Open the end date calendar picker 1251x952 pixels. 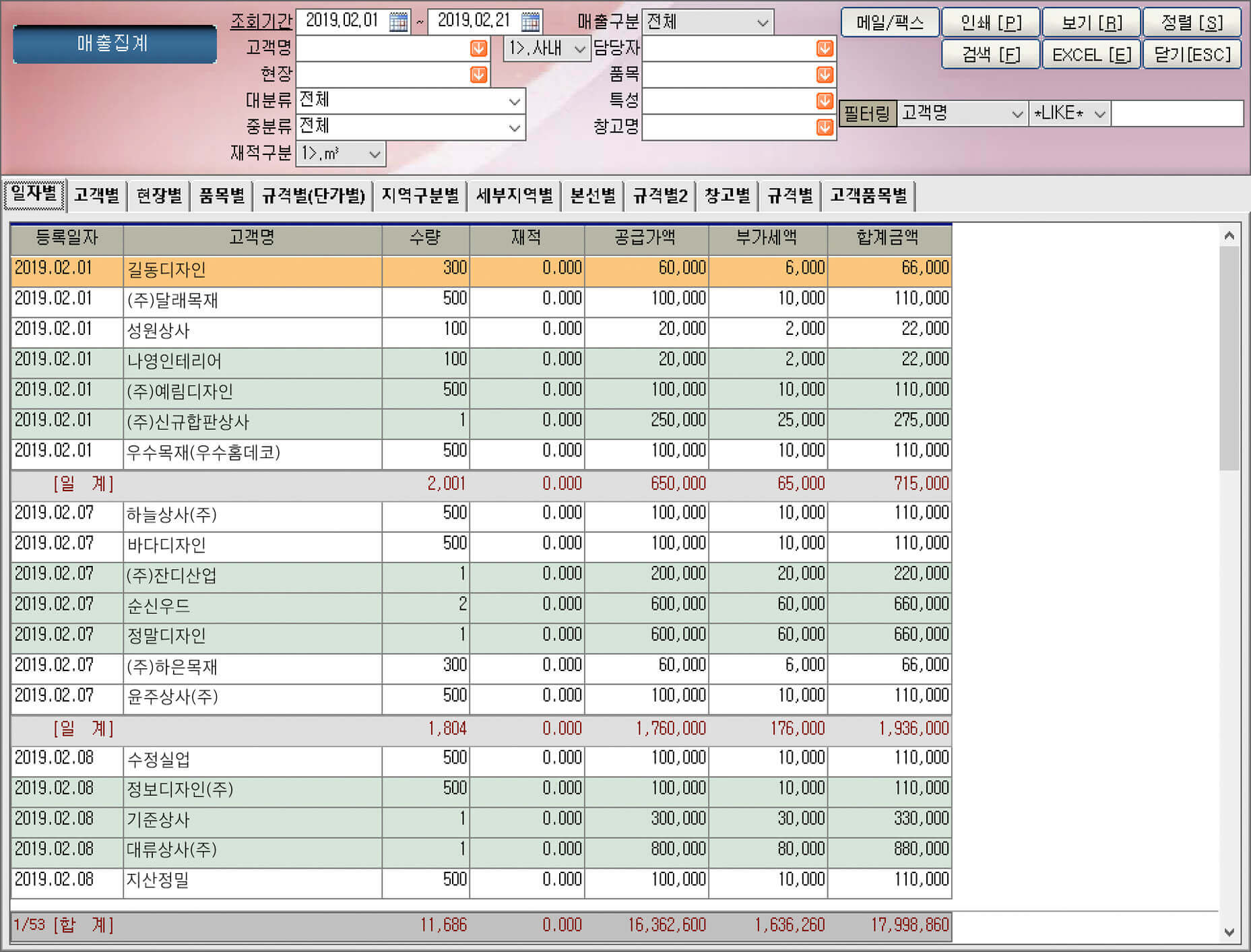point(530,22)
